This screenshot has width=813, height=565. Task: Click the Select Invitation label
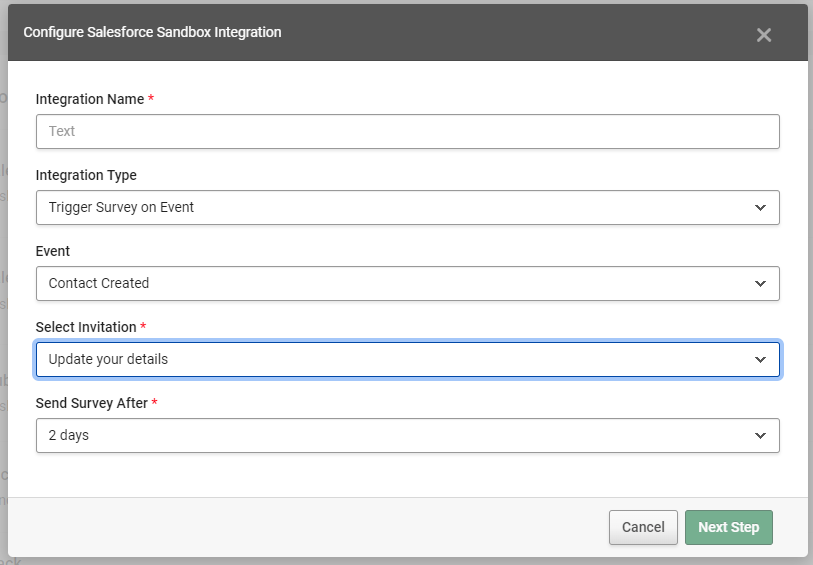86,327
